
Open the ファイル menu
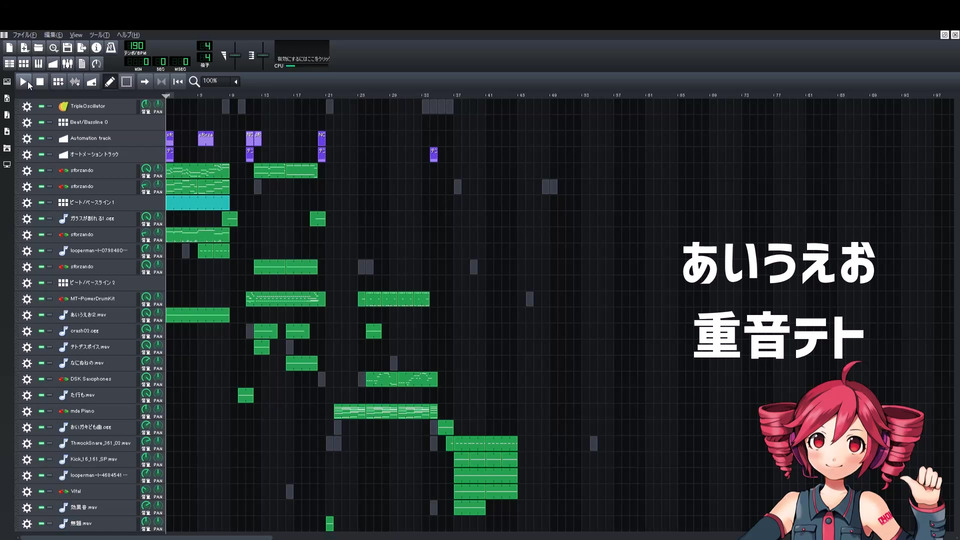24,35
